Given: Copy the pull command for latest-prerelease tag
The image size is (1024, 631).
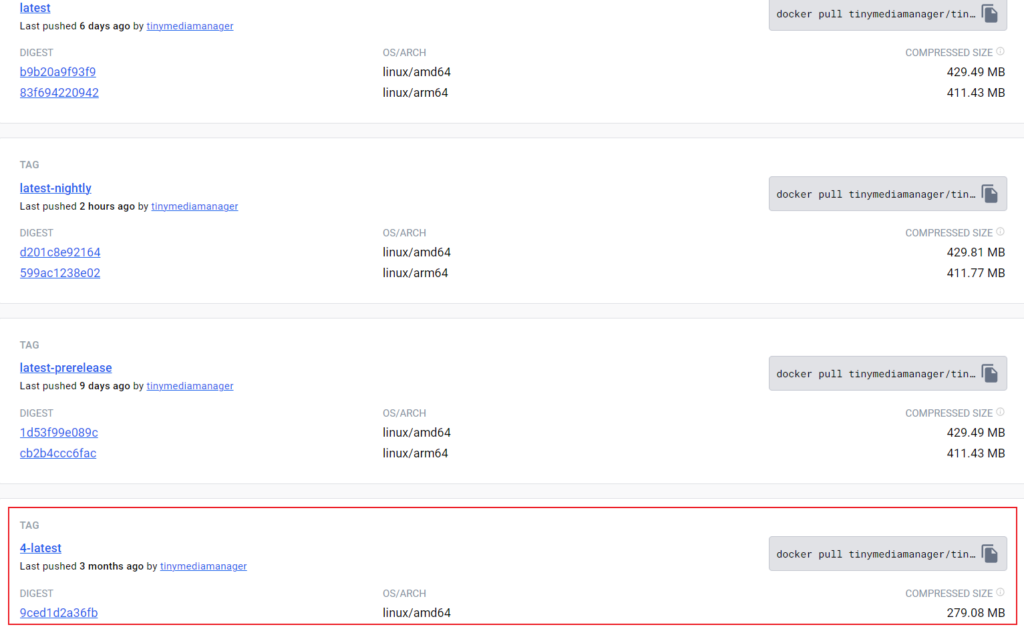Looking at the screenshot, I should pyautogui.click(x=989, y=374).
